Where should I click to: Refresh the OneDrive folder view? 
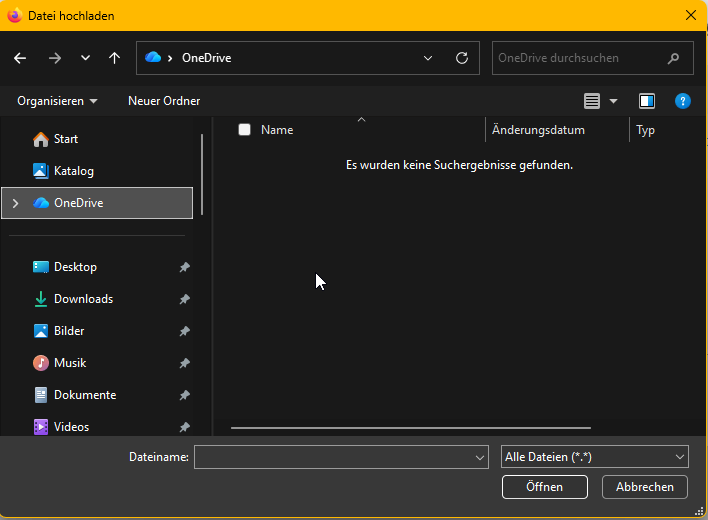461,58
